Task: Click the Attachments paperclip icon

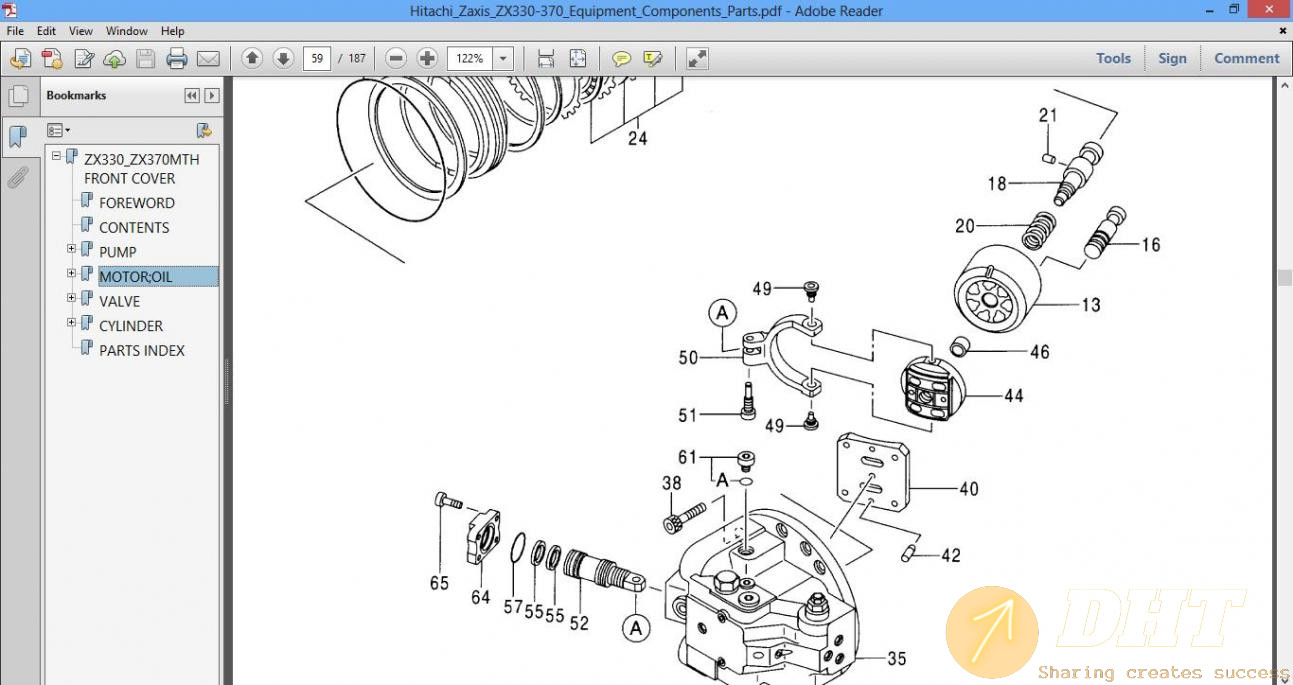Action: tap(17, 178)
